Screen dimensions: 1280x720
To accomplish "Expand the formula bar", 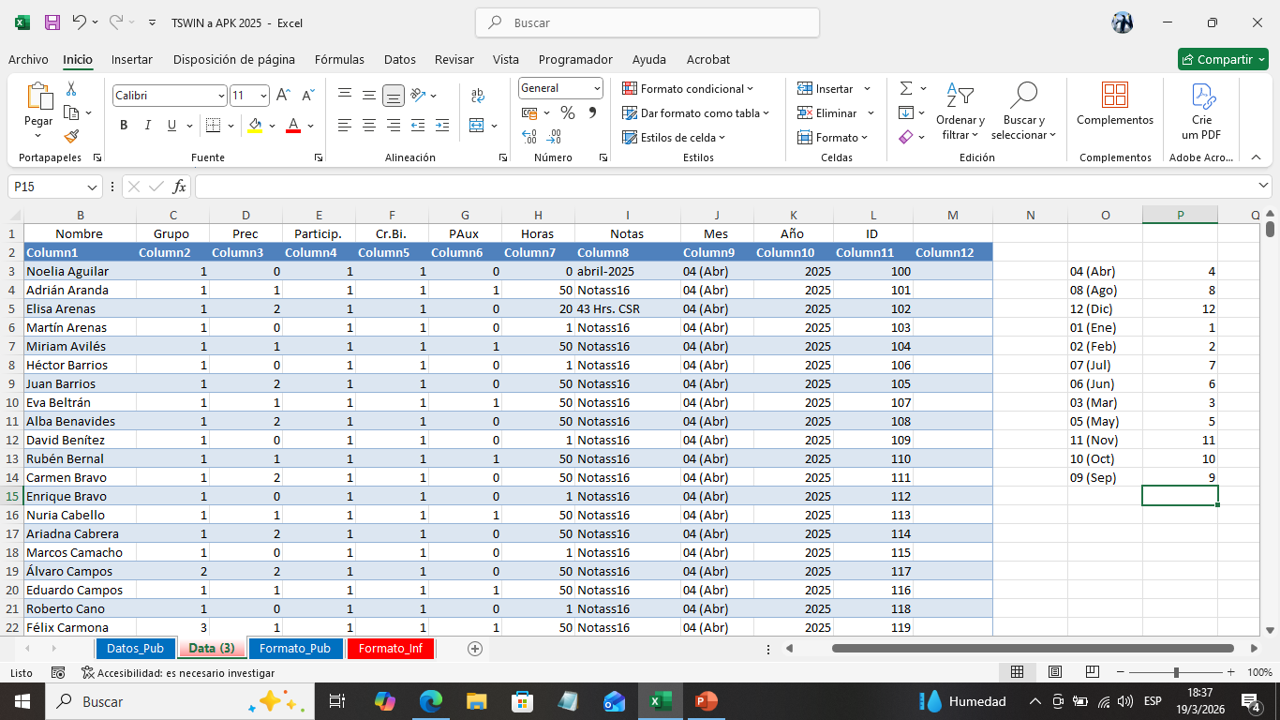I will pyautogui.click(x=1263, y=186).
